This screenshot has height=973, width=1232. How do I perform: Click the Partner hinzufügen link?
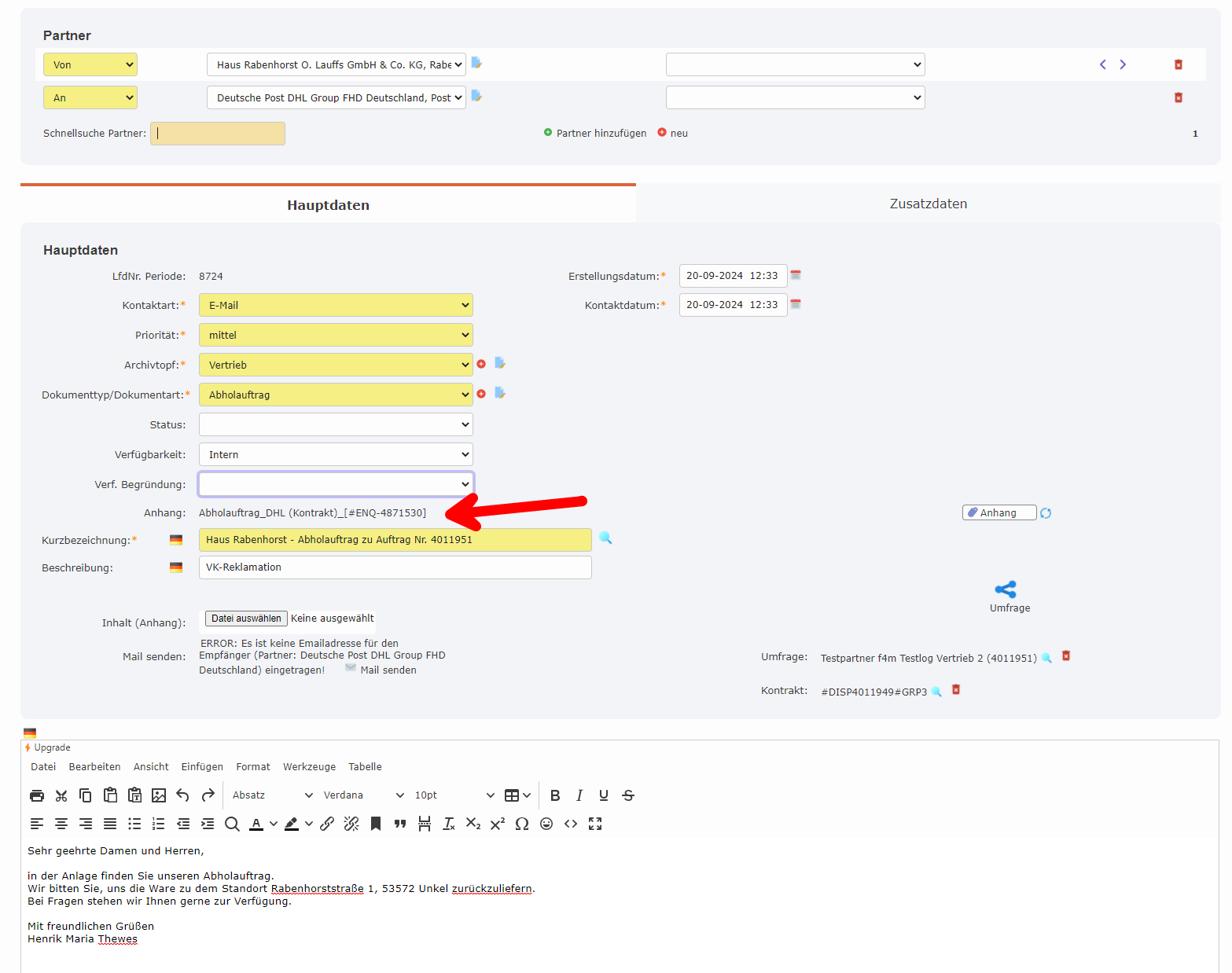[601, 133]
